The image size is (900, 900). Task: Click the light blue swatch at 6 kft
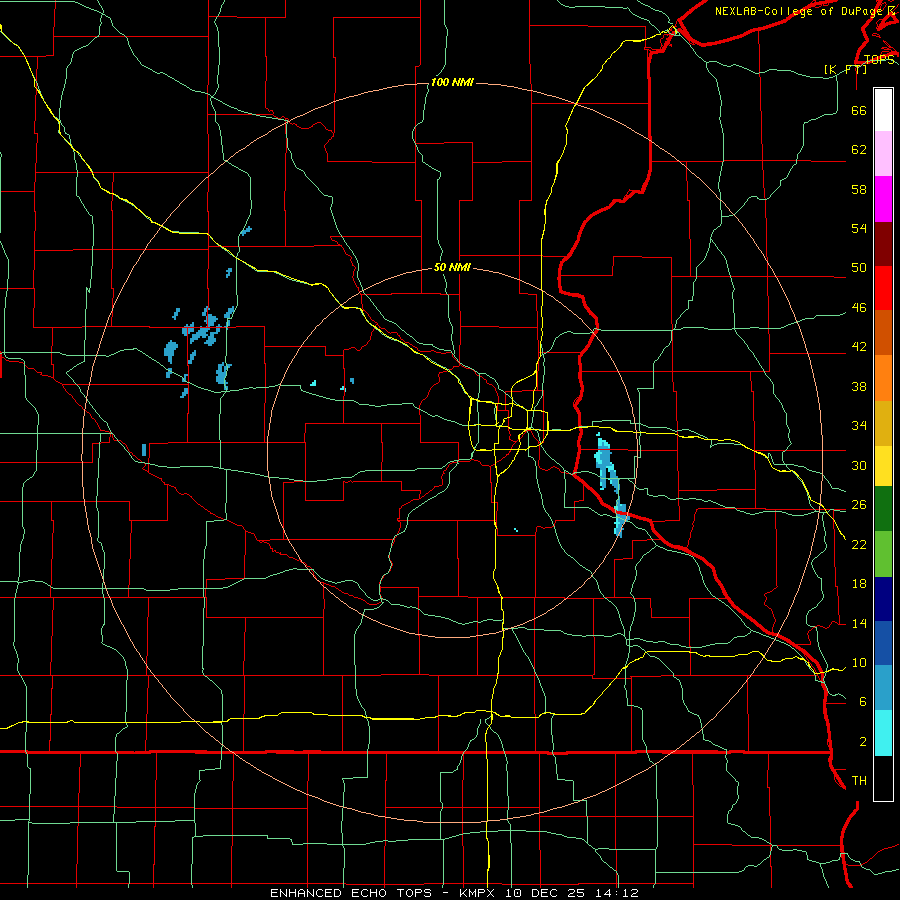(x=883, y=688)
